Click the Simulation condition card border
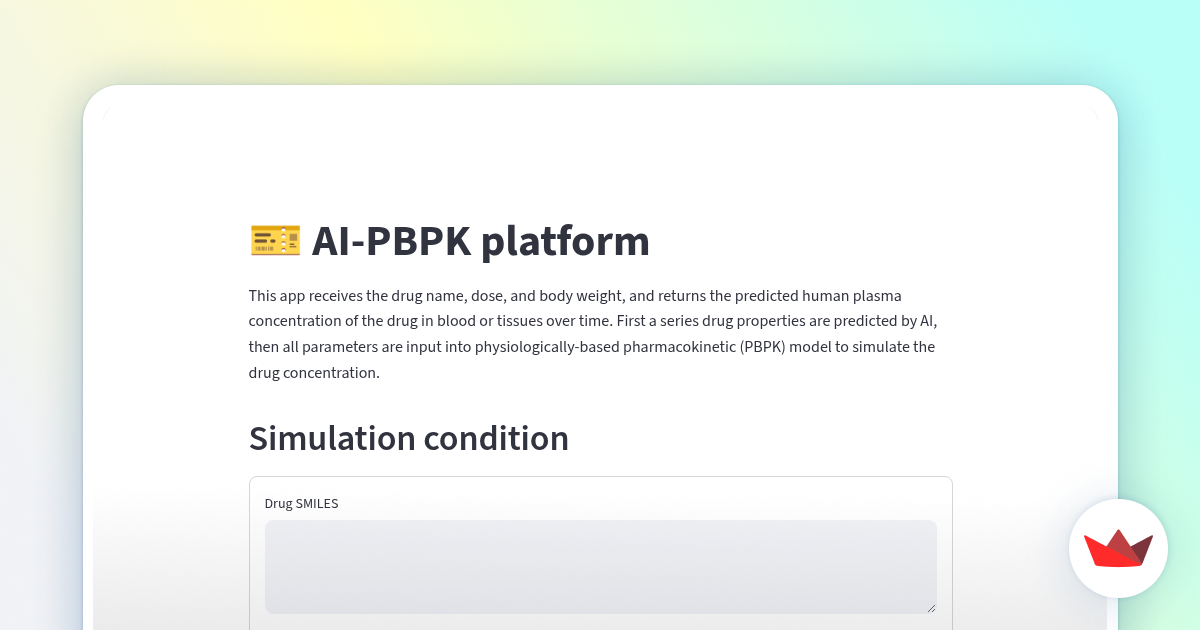The image size is (1200, 630). (600, 477)
